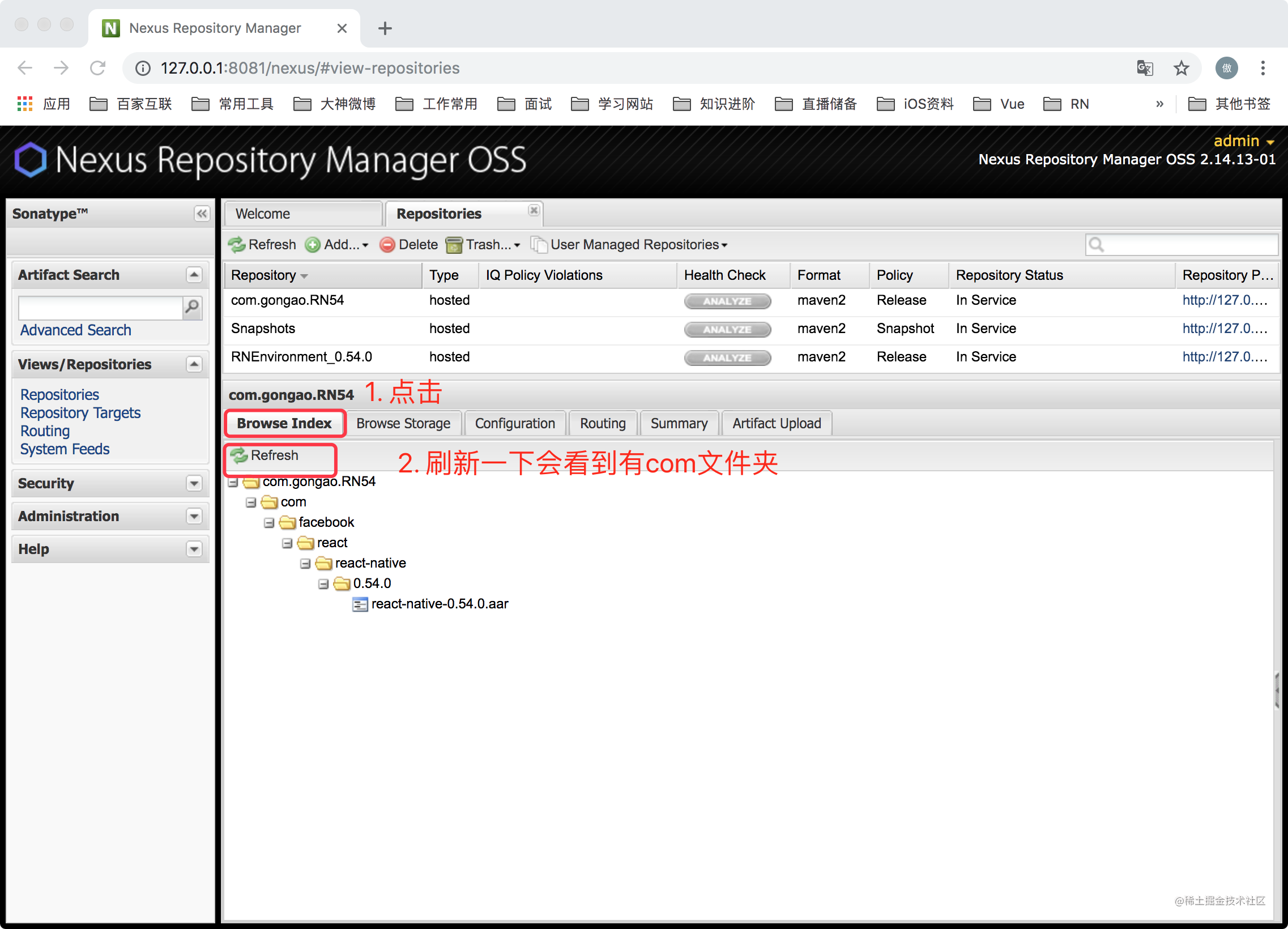
Task: Open the admin user dropdown
Action: coord(1243,141)
